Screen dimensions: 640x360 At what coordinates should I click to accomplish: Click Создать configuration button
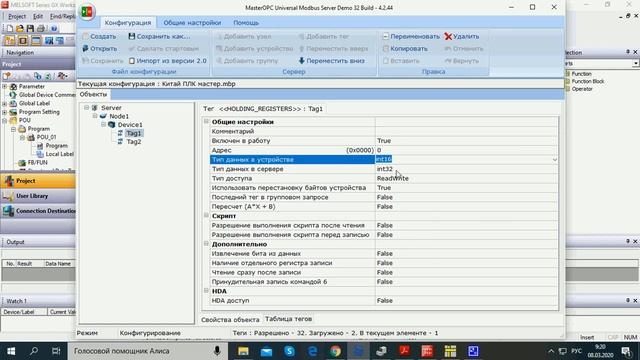(99, 36)
